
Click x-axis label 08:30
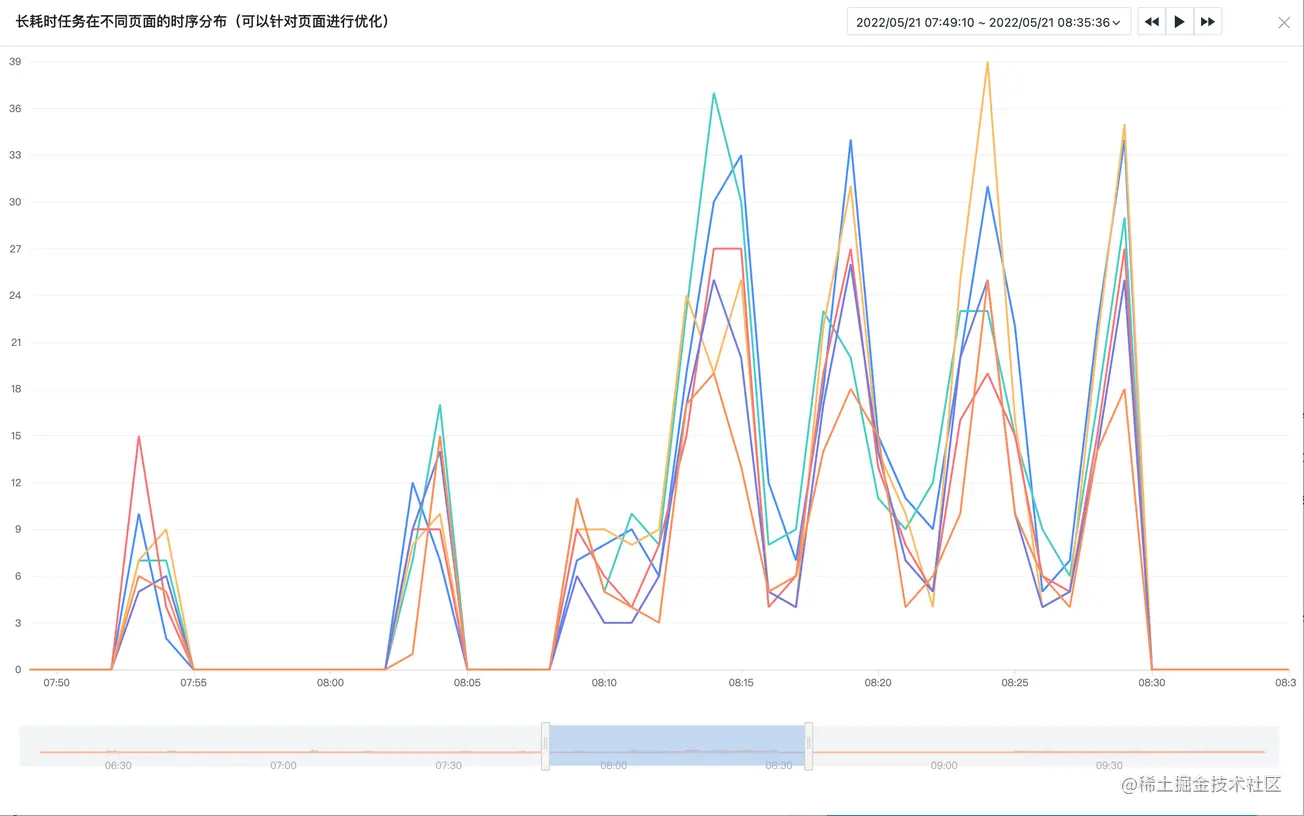pos(1152,683)
